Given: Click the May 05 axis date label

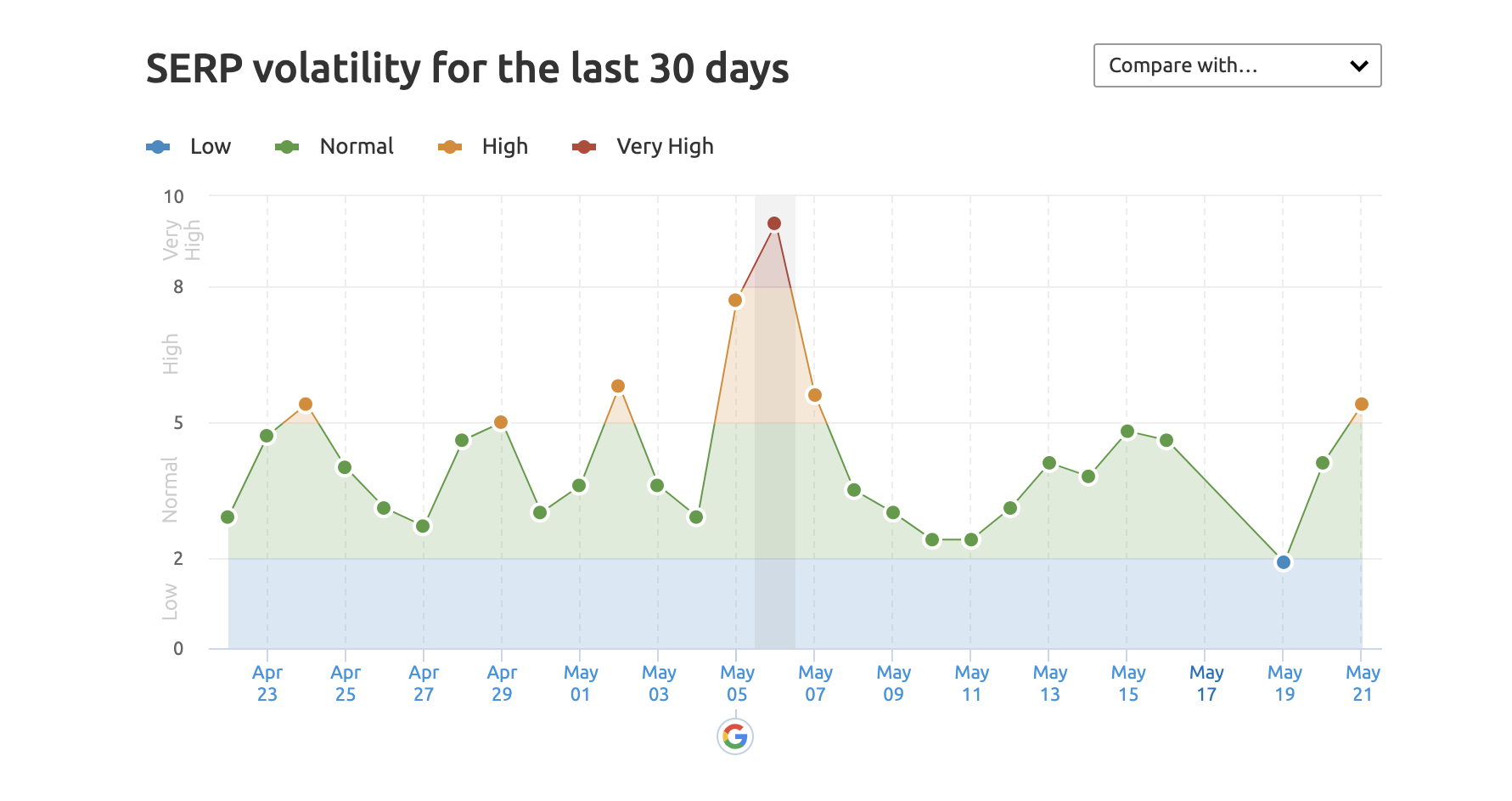Looking at the screenshot, I should 737,684.
